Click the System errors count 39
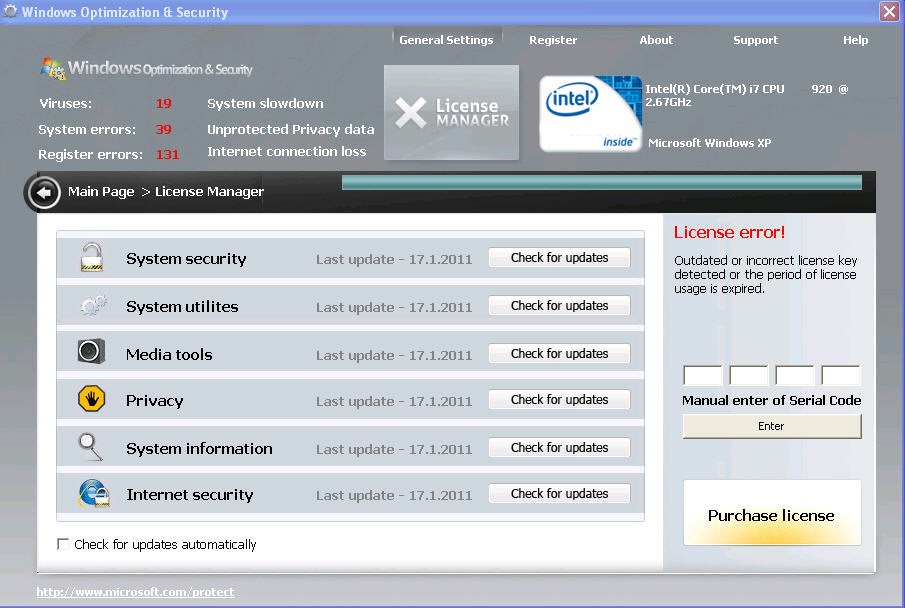Image resolution: width=905 pixels, height=608 pixels. [163, 129]
